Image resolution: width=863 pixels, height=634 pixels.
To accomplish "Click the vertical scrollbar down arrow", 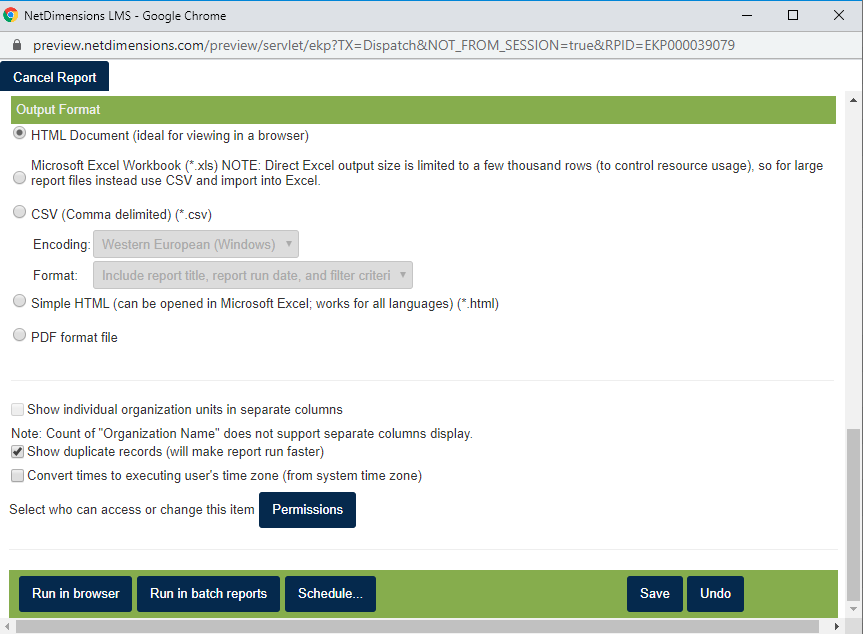I will click(x=853, y=609).
